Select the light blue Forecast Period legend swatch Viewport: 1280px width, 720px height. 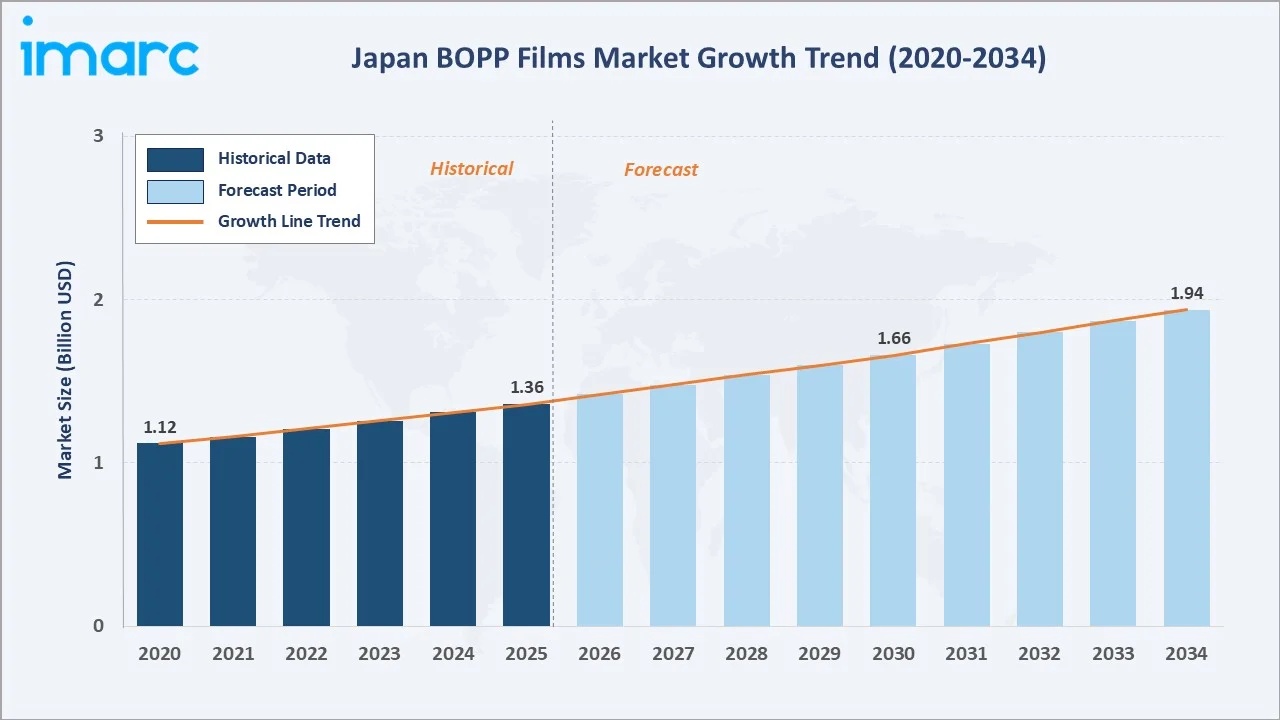(175, 191)
